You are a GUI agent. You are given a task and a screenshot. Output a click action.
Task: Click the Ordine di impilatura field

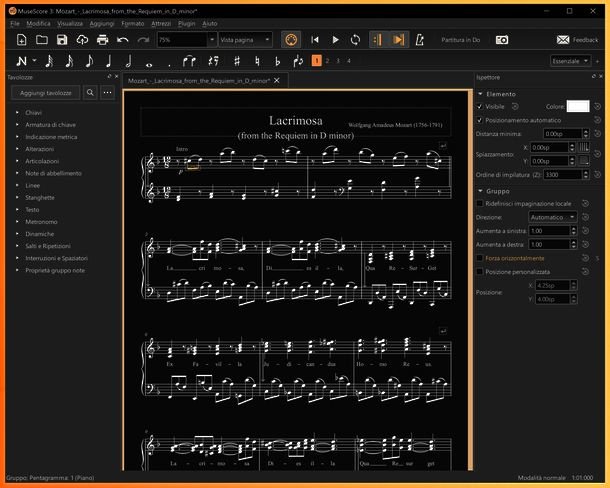[x=563, y=175]
